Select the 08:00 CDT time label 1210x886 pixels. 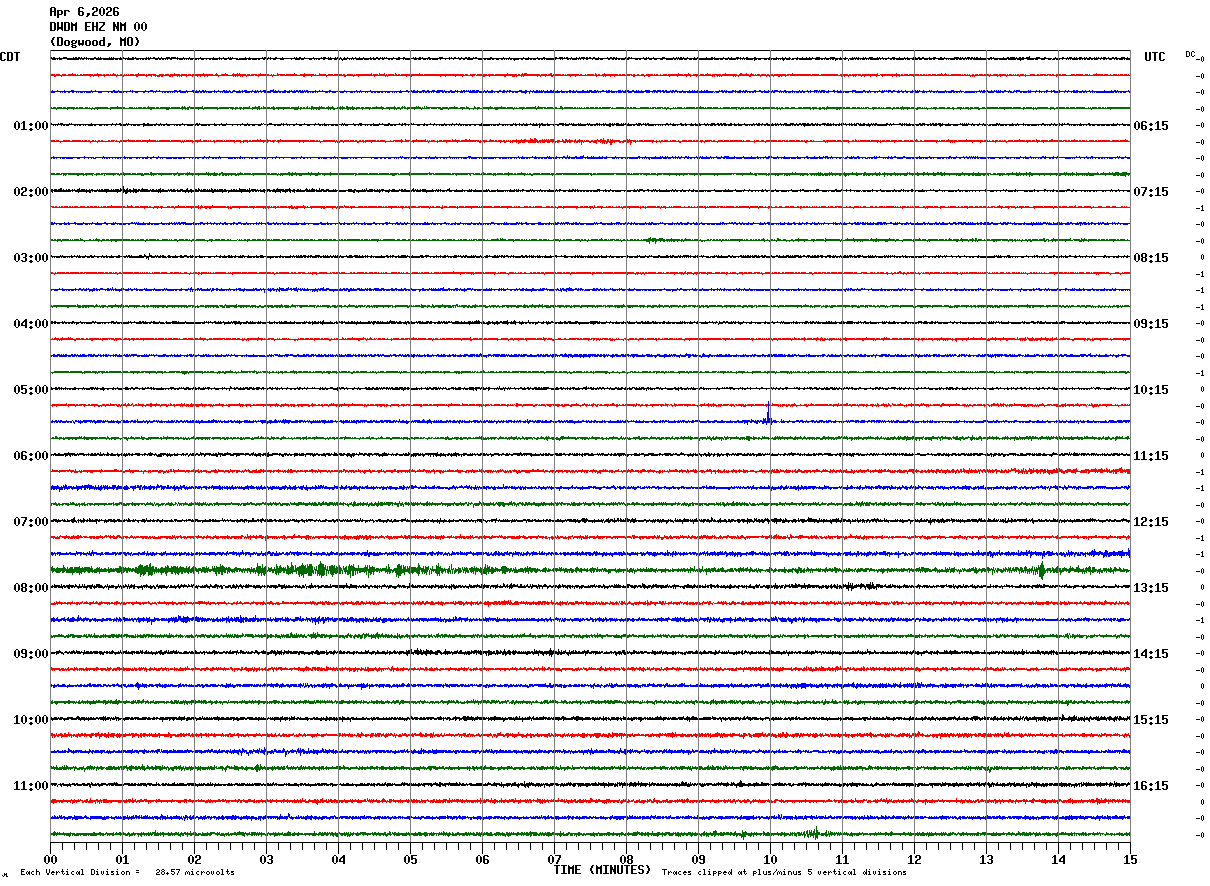(31, 588)
